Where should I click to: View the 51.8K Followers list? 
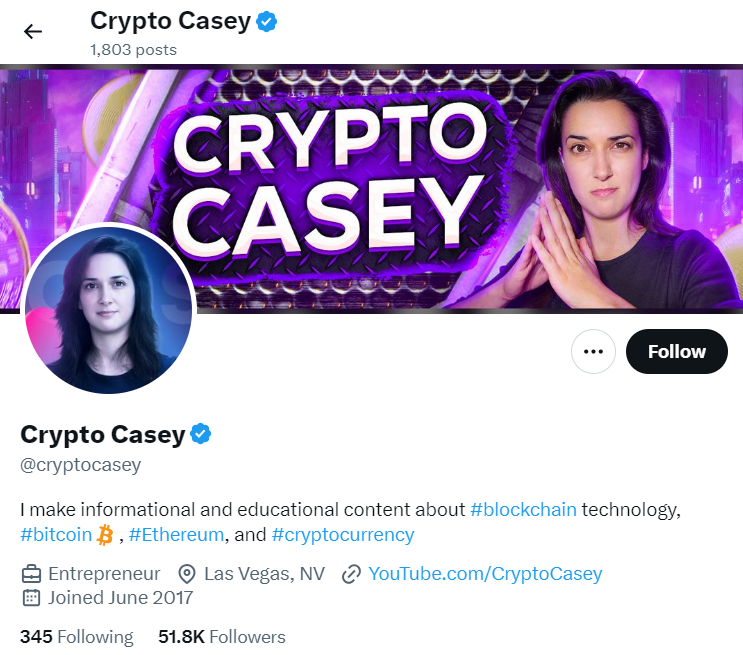pyautogui.click(x=222, y=637)
